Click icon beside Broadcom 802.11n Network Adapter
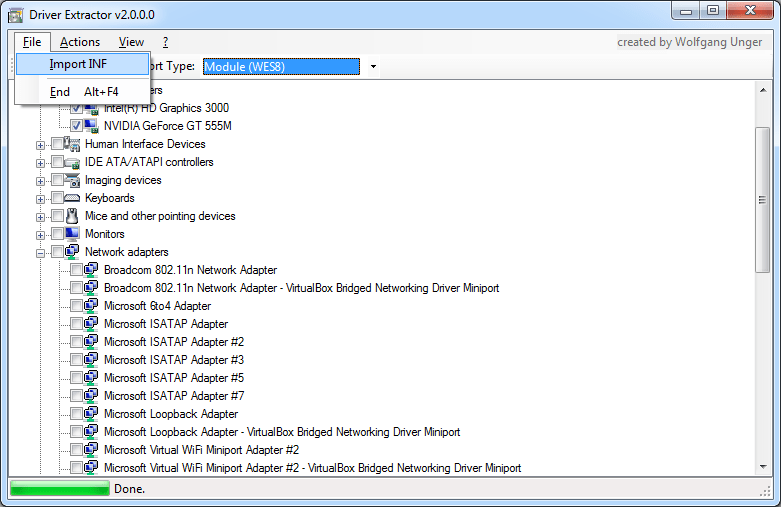The image size is (781, 507). tap(91, 270)
